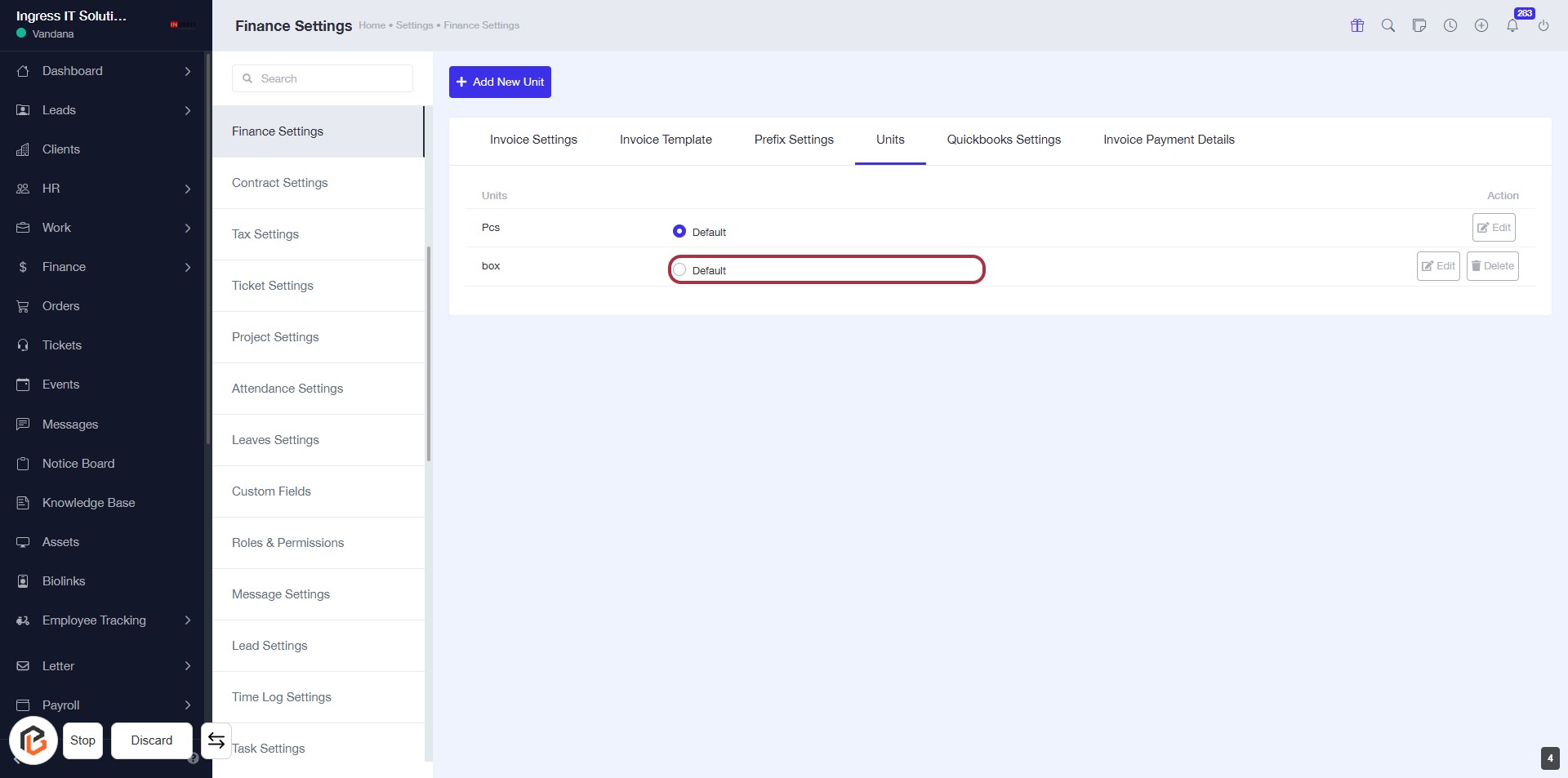Edit the Pcs unit

click(1494, 228)
